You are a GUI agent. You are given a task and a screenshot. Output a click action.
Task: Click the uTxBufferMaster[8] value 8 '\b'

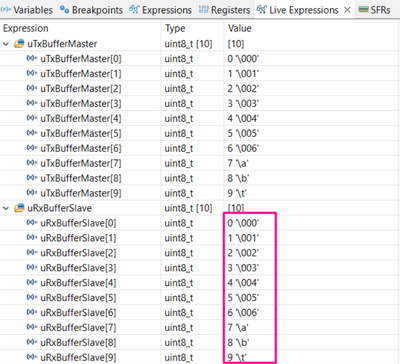tap(238, 178)
